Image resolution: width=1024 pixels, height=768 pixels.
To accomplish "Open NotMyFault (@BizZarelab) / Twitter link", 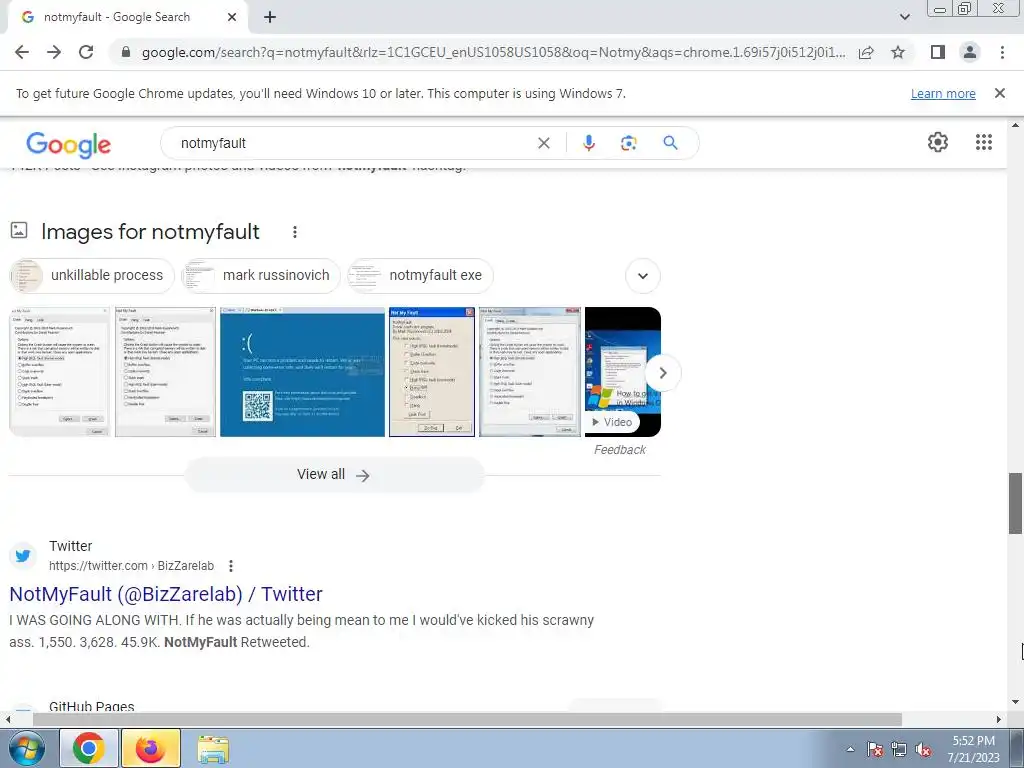I will pos(166,594).
